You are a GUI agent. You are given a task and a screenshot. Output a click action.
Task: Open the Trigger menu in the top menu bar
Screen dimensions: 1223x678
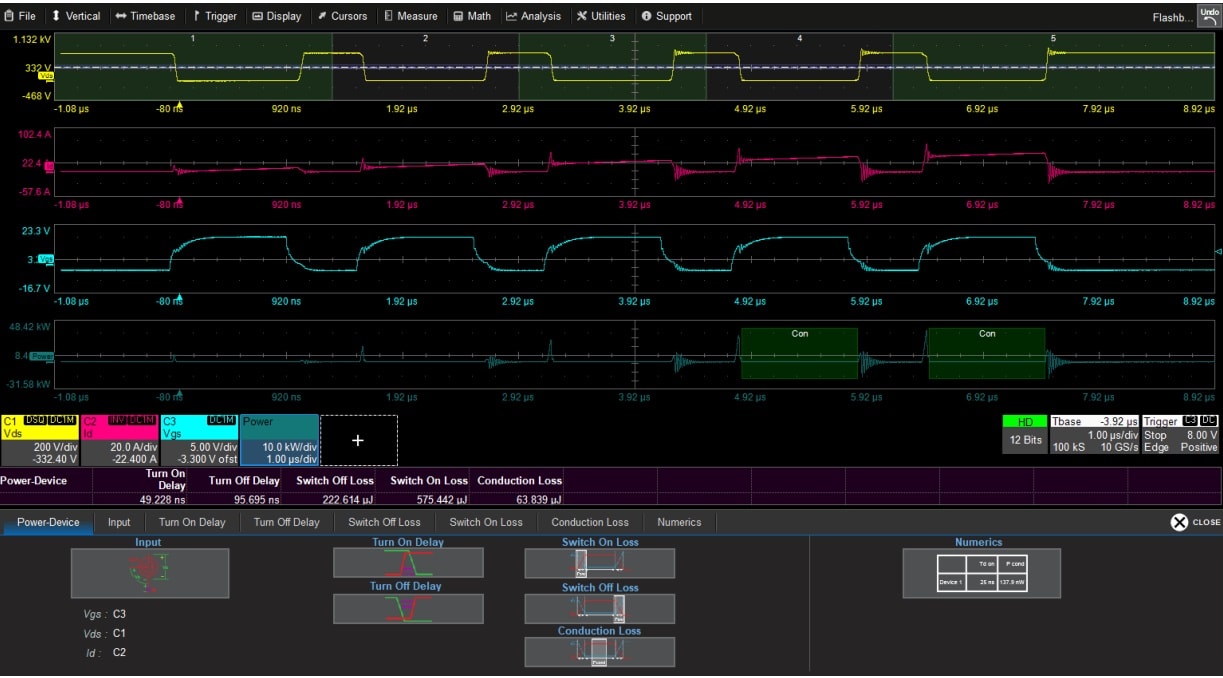(x=215, y=16)
